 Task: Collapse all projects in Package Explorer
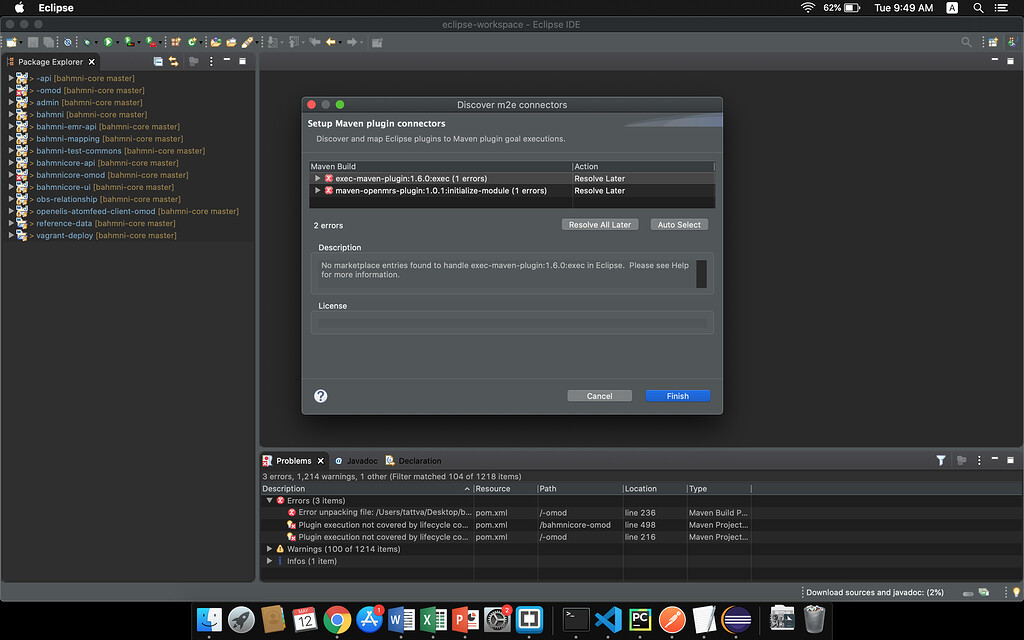point(158,60)
